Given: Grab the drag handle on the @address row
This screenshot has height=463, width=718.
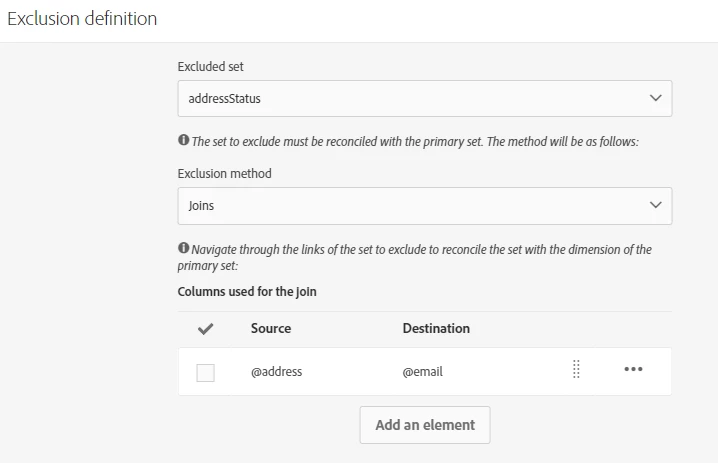Looking at the screenshot, I should tap(577, 369).
